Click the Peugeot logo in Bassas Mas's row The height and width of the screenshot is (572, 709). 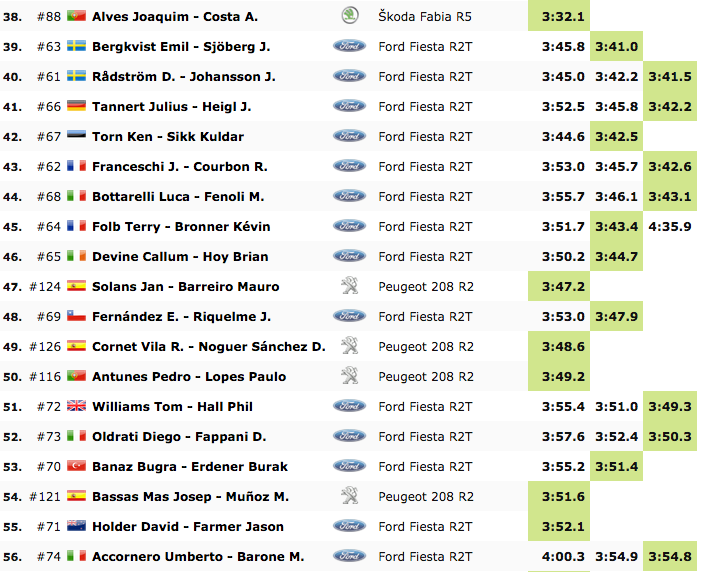(350, 496)
